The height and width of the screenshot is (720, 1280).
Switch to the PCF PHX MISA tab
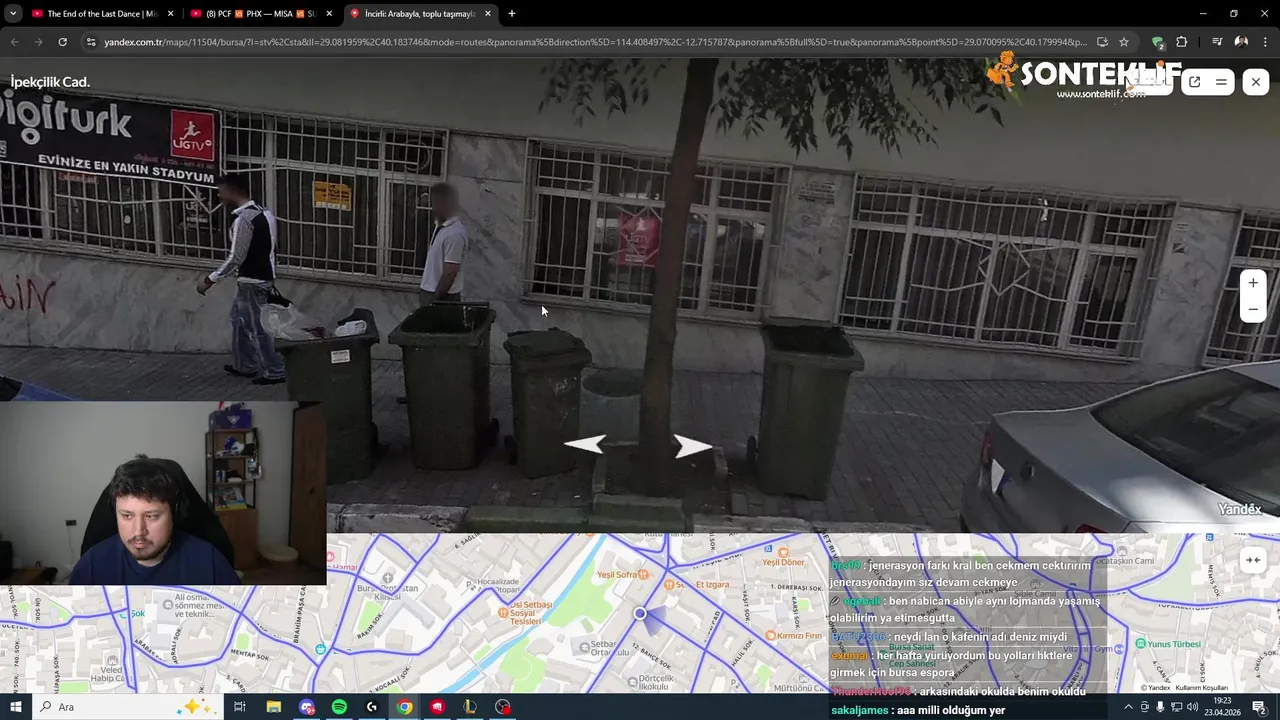coord(261,14)
